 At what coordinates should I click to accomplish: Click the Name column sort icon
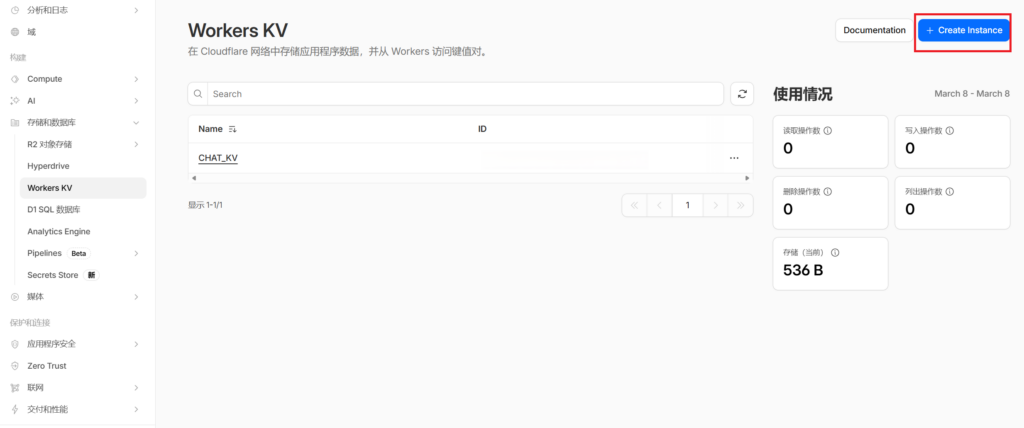[233, 129]
